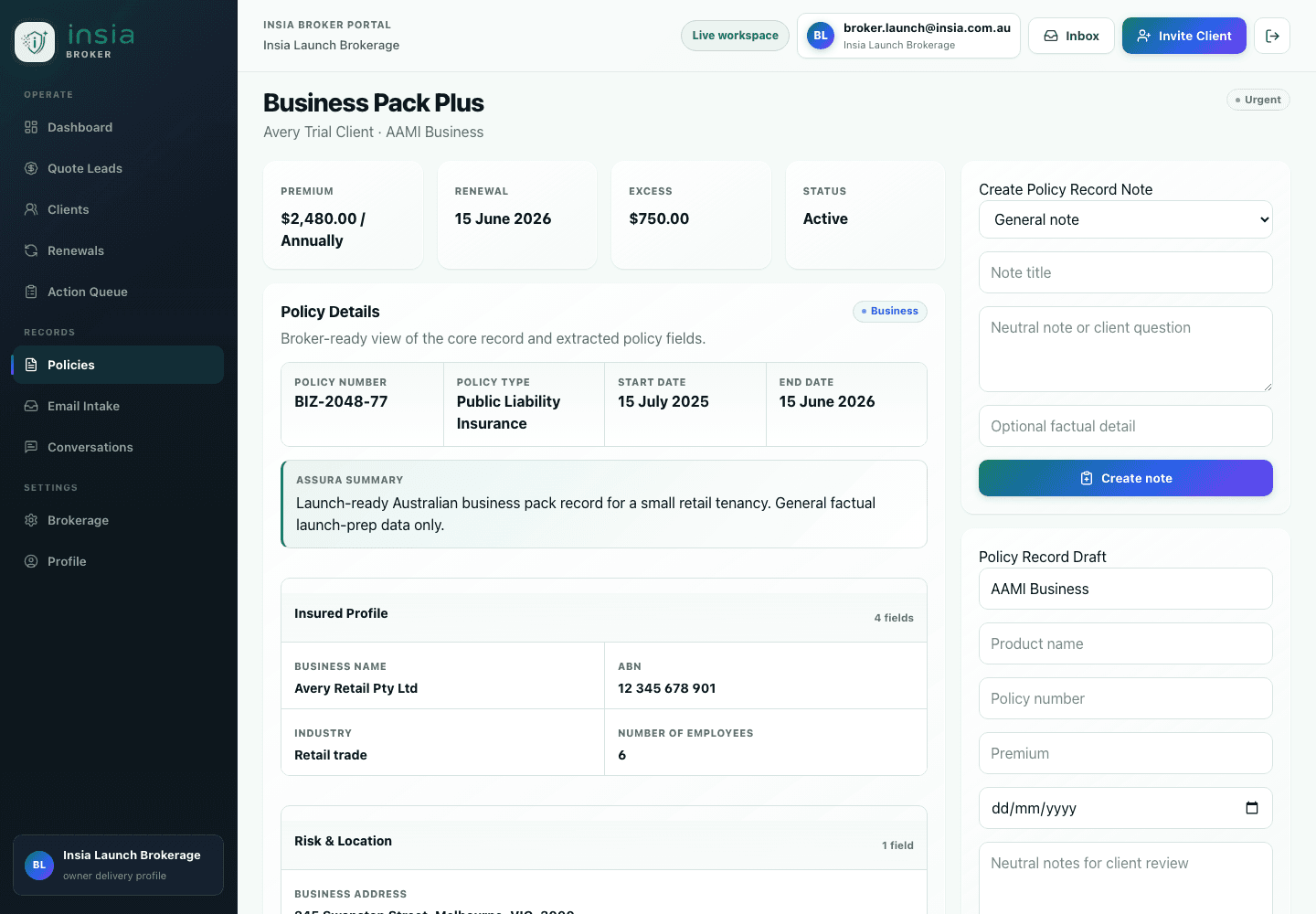Click policy number BIZ-2048-77
This screenshot has height=914, width=1316.
click(341, 401)
